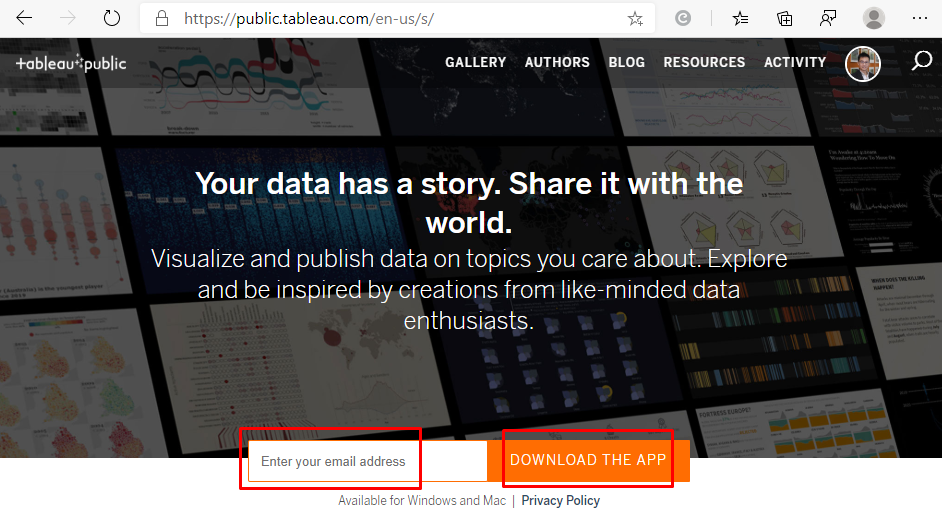Click the browser forward arrow
This screenshot has height=514, width=942.
point(68,19)
